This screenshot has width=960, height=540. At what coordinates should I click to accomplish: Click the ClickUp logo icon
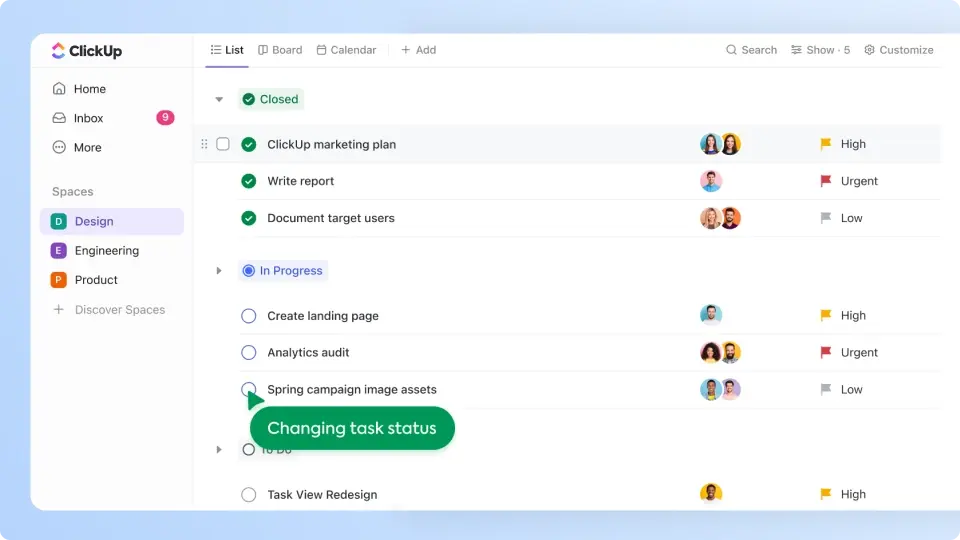(x=58, y=50)
